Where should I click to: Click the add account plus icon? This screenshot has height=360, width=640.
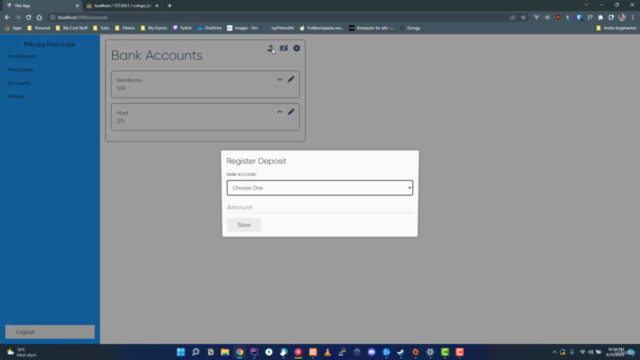(x=297, y=48)
